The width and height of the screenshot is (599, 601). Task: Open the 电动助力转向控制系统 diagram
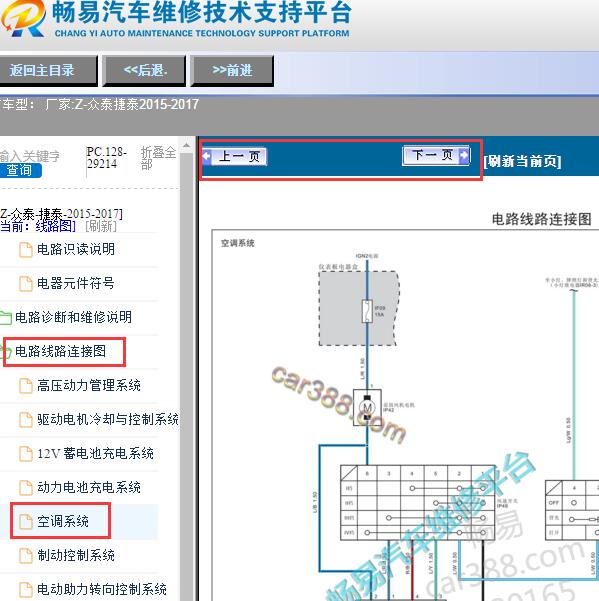[x=102, y=589]
